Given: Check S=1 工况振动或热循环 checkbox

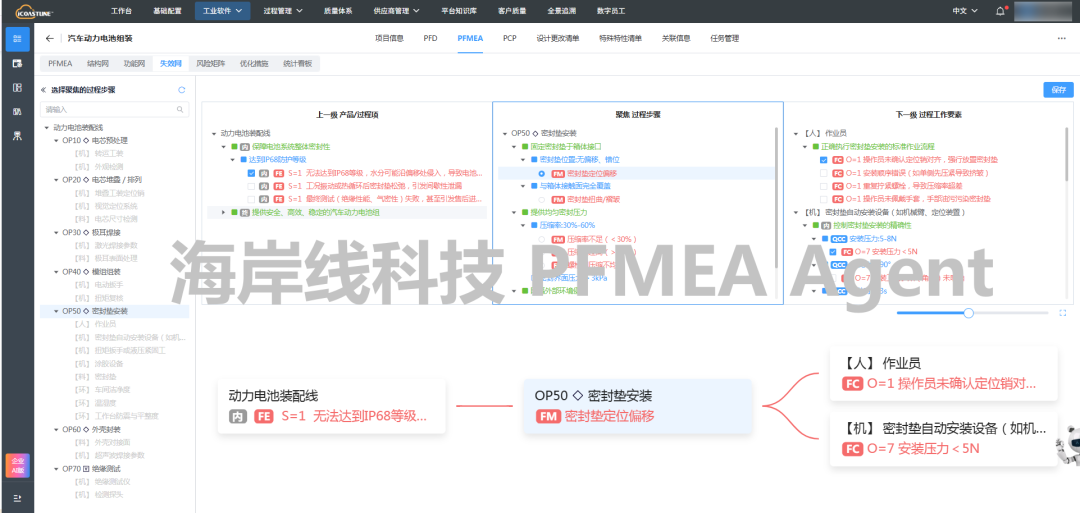Looking at the screenshot, I should tap(251, 187).
